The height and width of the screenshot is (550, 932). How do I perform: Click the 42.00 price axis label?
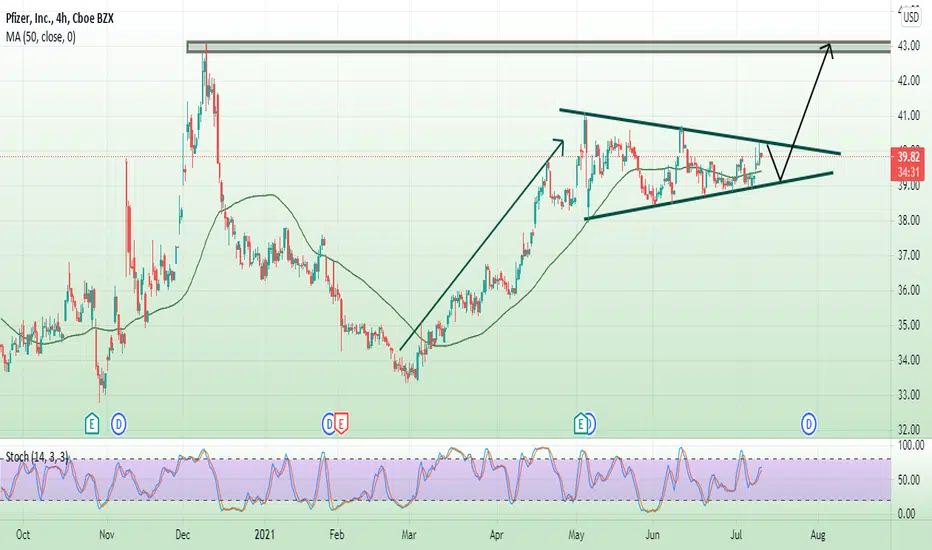909,81
